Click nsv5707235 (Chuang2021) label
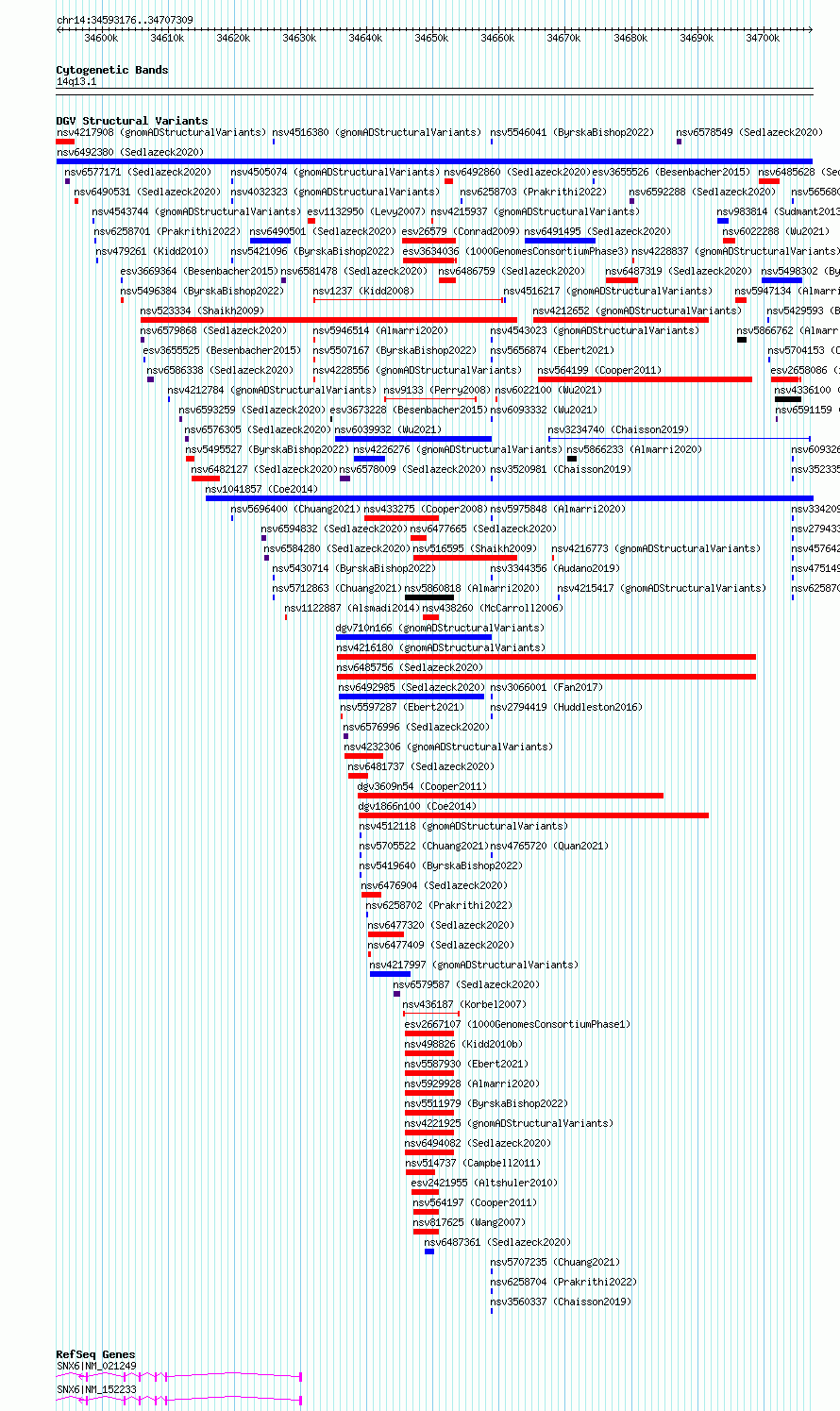This screenshot has height=1411, width=840. pos(555,1262)
